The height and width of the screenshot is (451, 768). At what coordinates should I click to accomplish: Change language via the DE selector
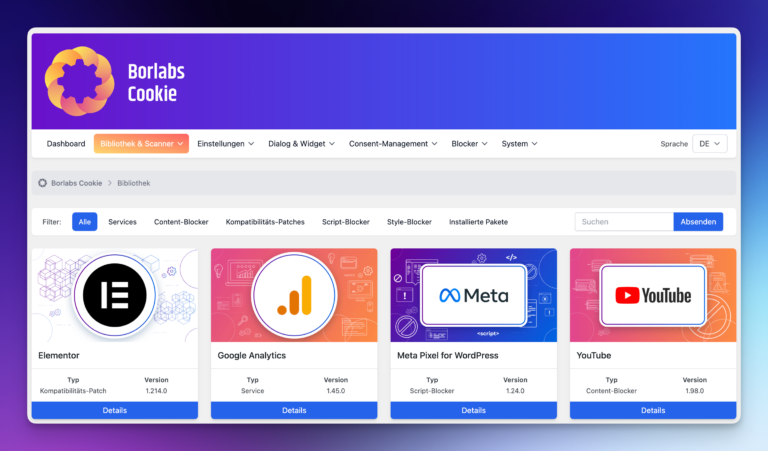710,143
